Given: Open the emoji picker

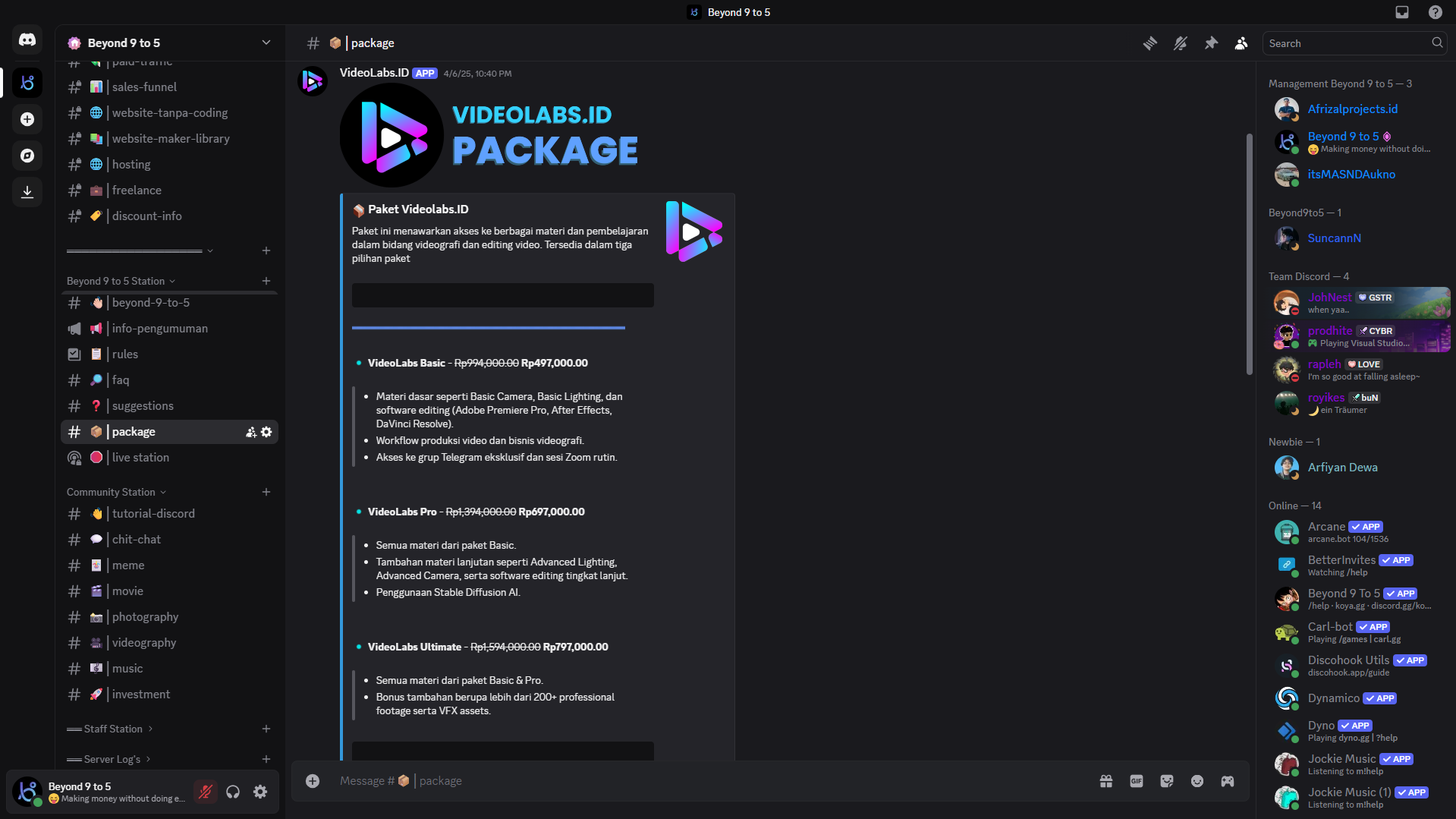Looking at the screenshot, I should pyautogui.click(x=1197, y=781).
